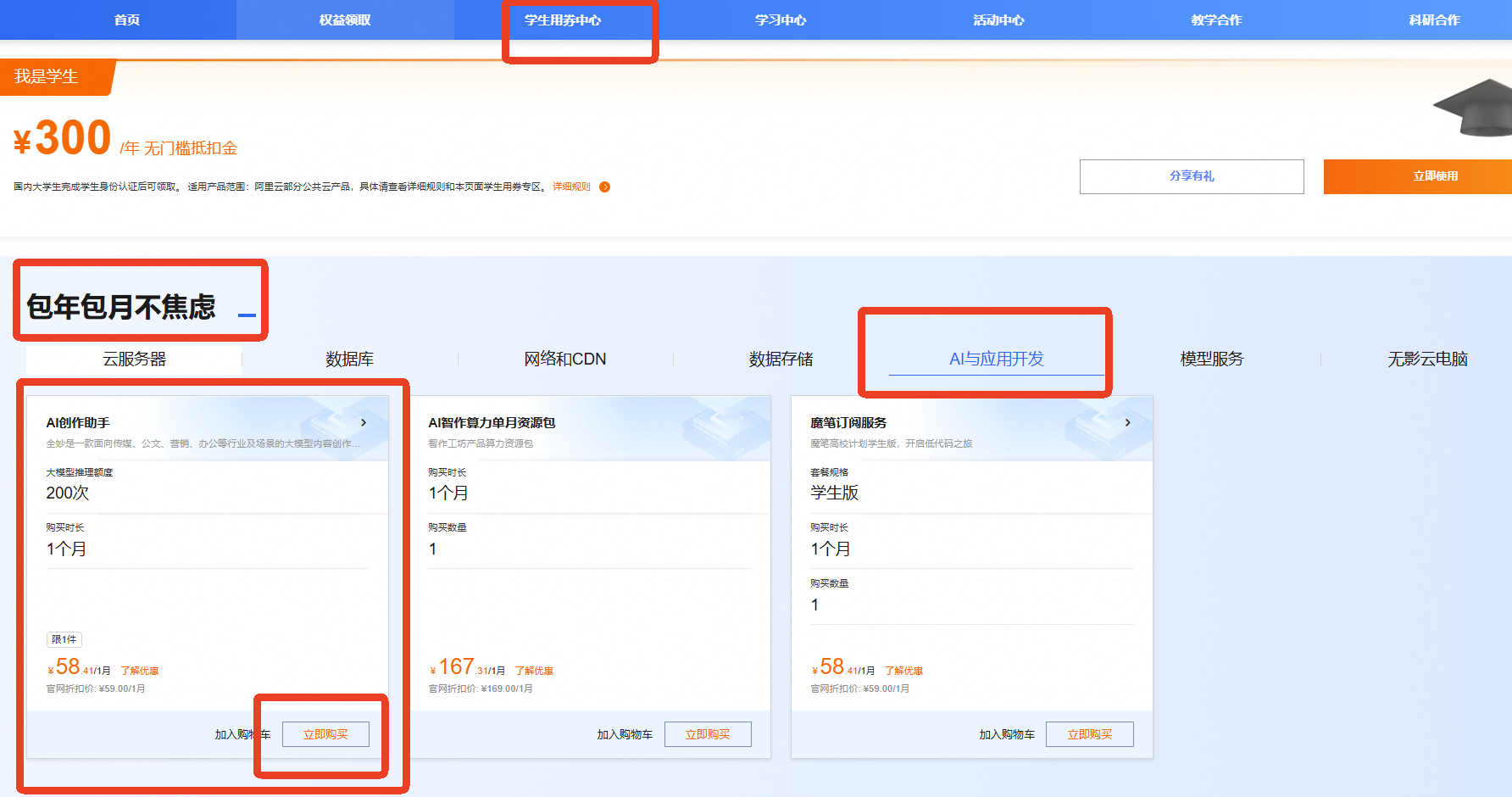
Task: Click the 限1件 tag on AI创作助手
Action: coord(64,639)
